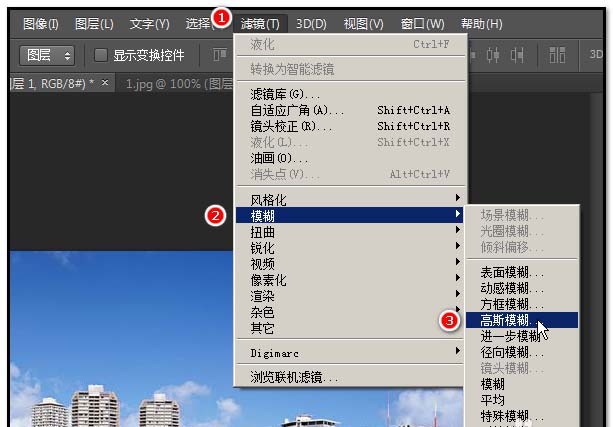Viewport: 613px width, 427px height.
Task: Close the 层 1, RGB/8# document tab
Action: click(x=105, y=83)
